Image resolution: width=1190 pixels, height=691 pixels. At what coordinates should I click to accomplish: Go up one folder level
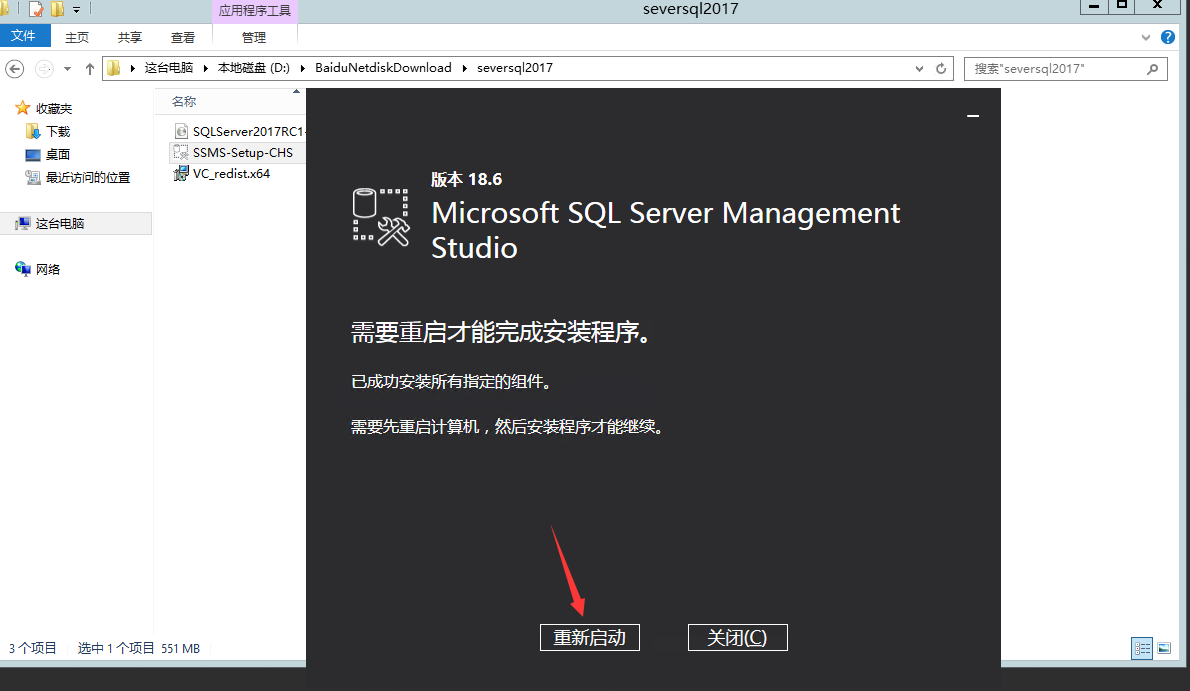pos(90,69)
